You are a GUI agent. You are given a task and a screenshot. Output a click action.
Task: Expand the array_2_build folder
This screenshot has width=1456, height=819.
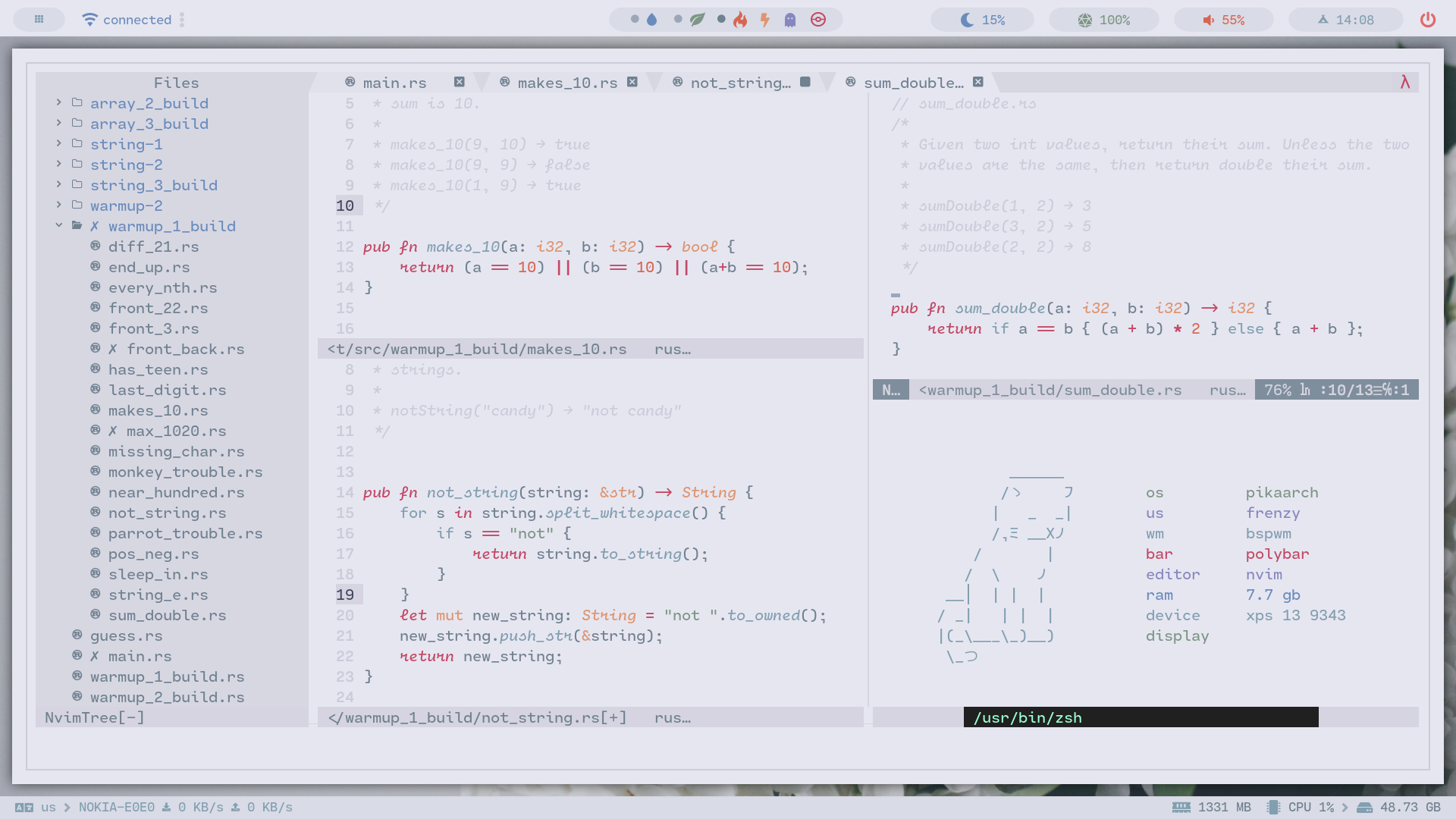[x=149, y=103]
